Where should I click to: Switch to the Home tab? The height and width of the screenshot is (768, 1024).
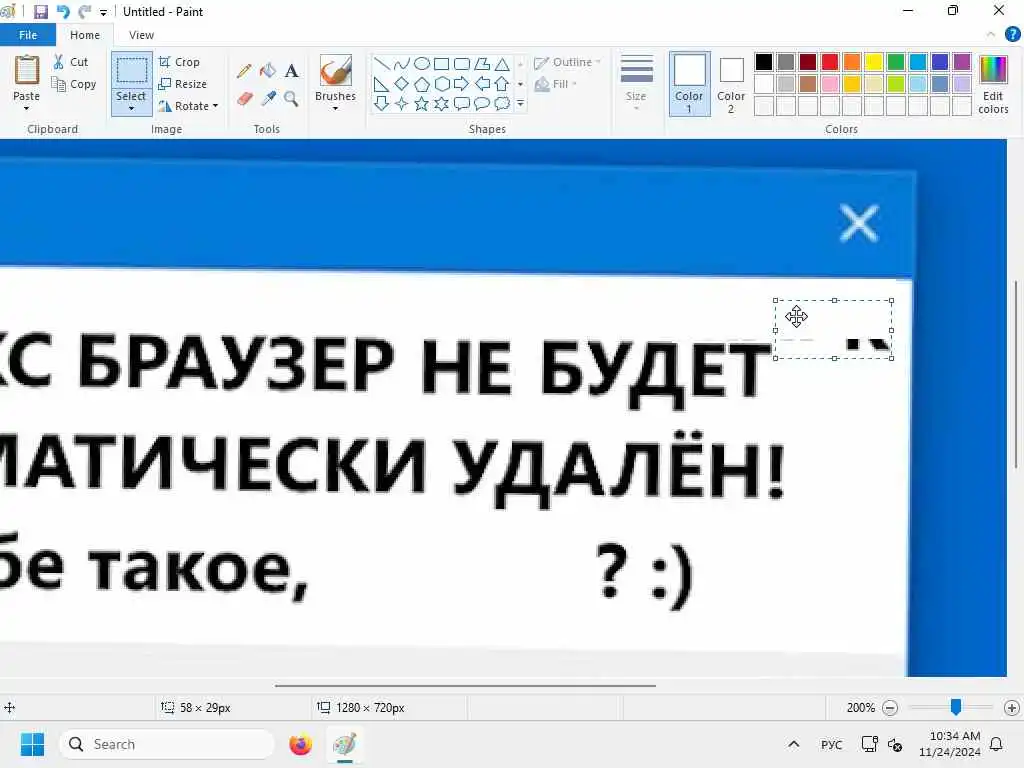[x=85, y=35]
